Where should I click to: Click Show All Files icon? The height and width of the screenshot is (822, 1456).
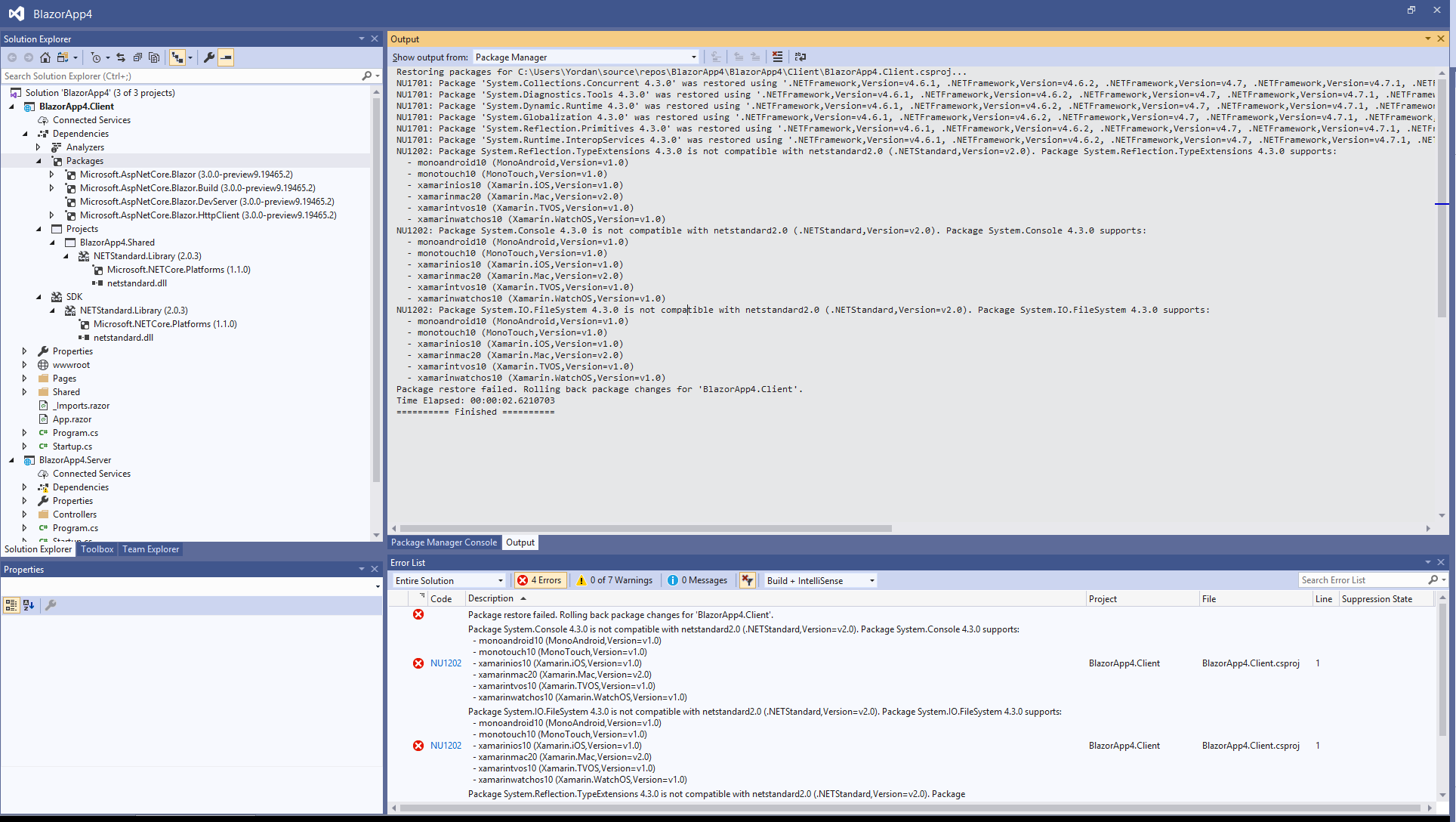(154, 57)
